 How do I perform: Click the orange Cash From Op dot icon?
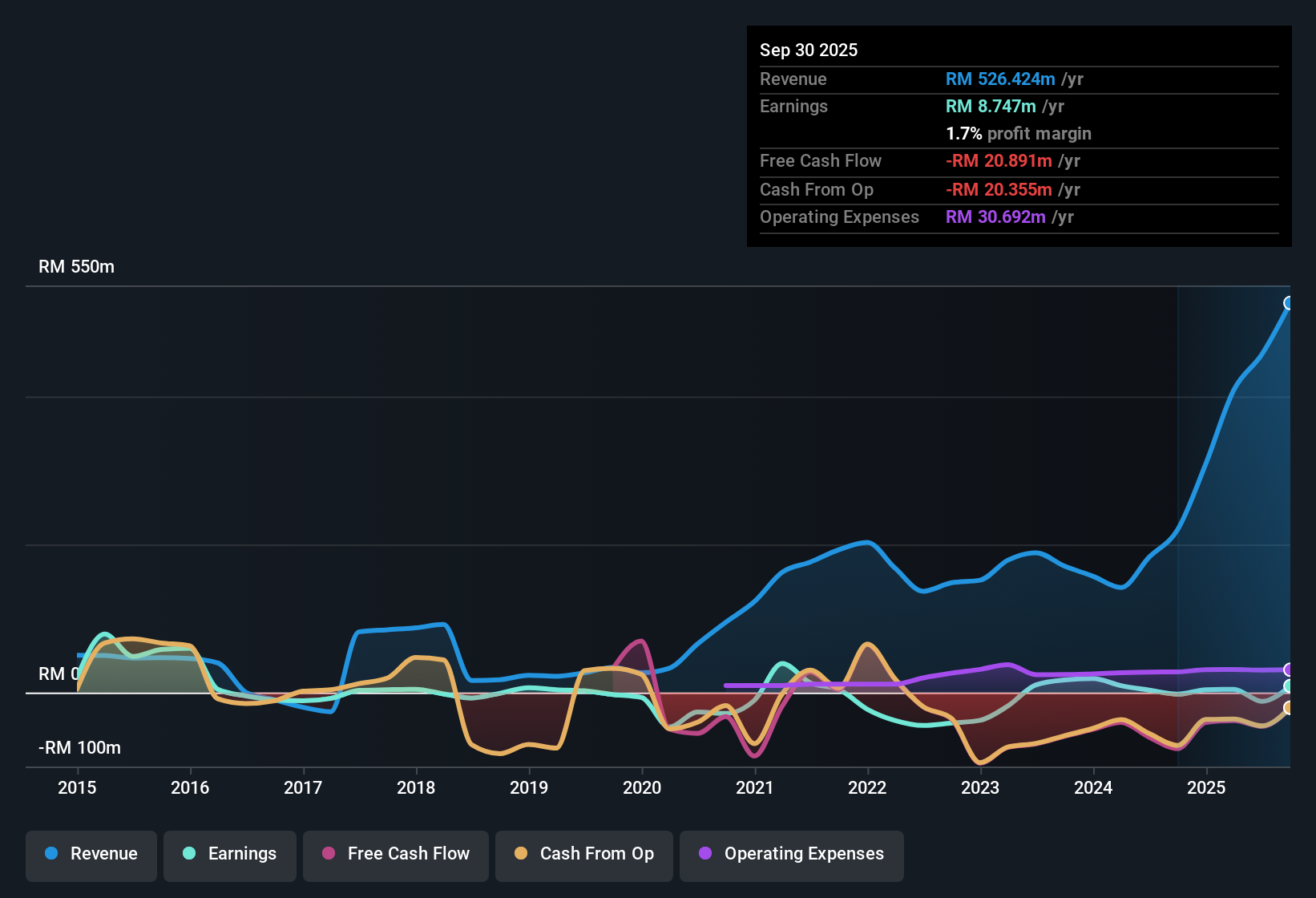[x=521, y=854]
